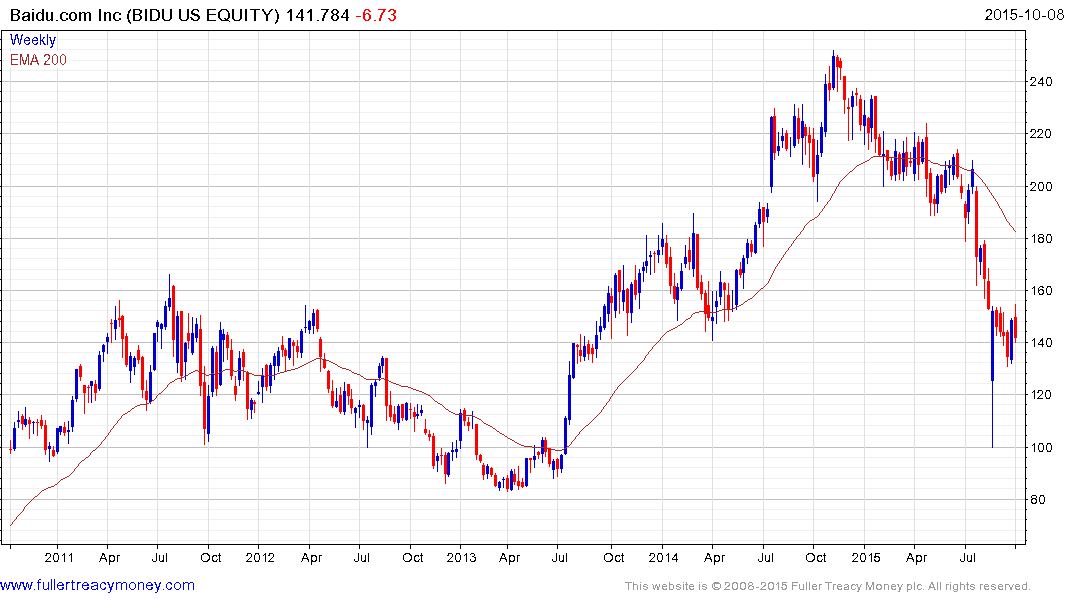Click the 160 price axis label
Image resolution: width=1075 pixels, height=600 pixels.
click(1045, 291)
